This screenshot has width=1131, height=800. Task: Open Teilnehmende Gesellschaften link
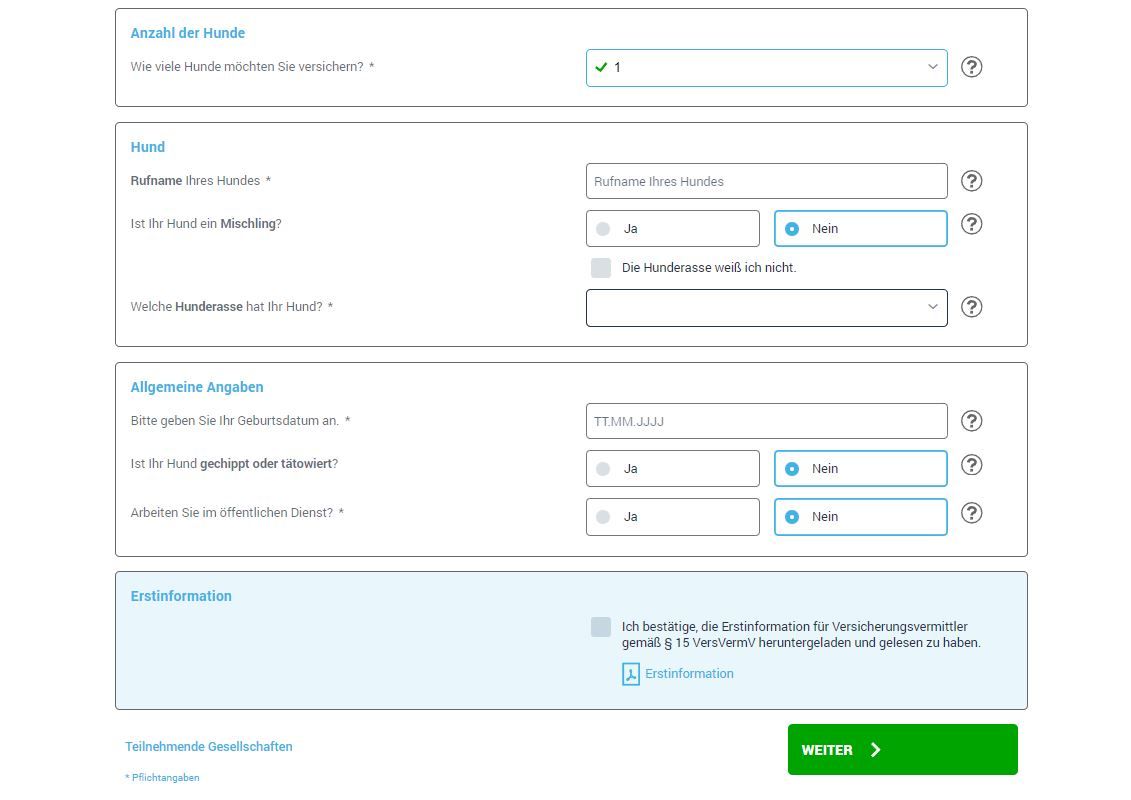(x=209, y=746)
